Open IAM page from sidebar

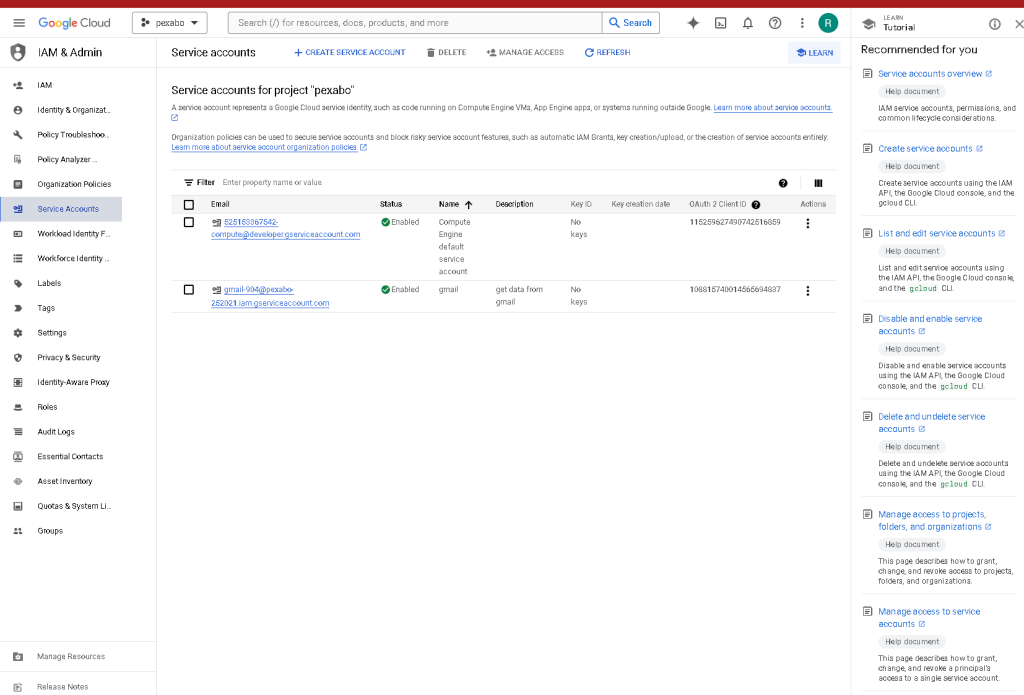(44, 85)
